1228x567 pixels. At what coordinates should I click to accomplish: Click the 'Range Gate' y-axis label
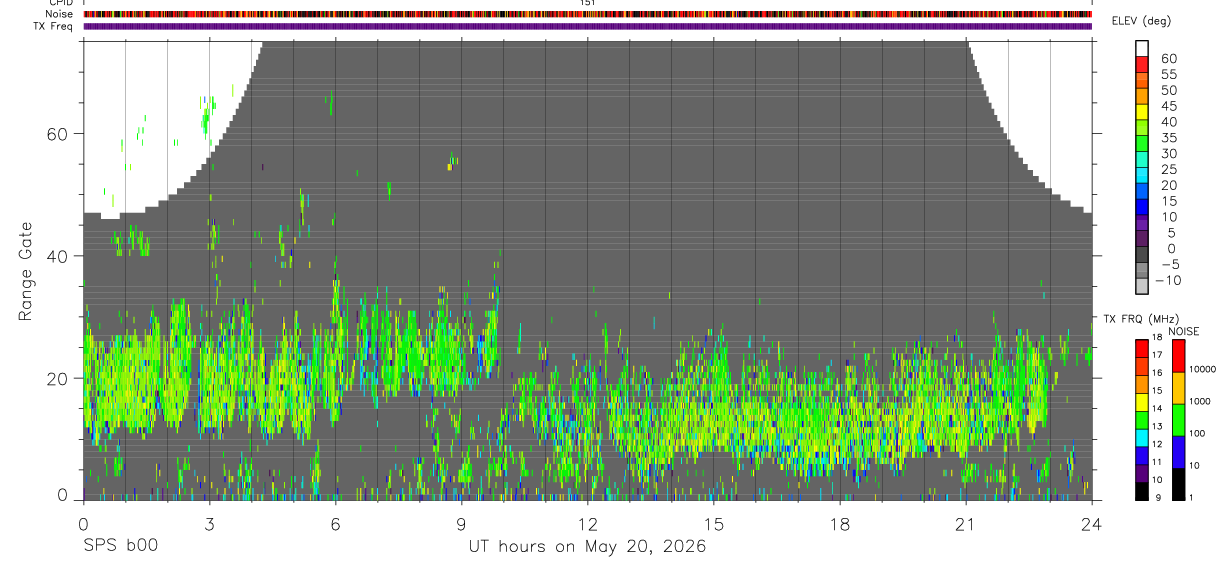tap(26, 272)
